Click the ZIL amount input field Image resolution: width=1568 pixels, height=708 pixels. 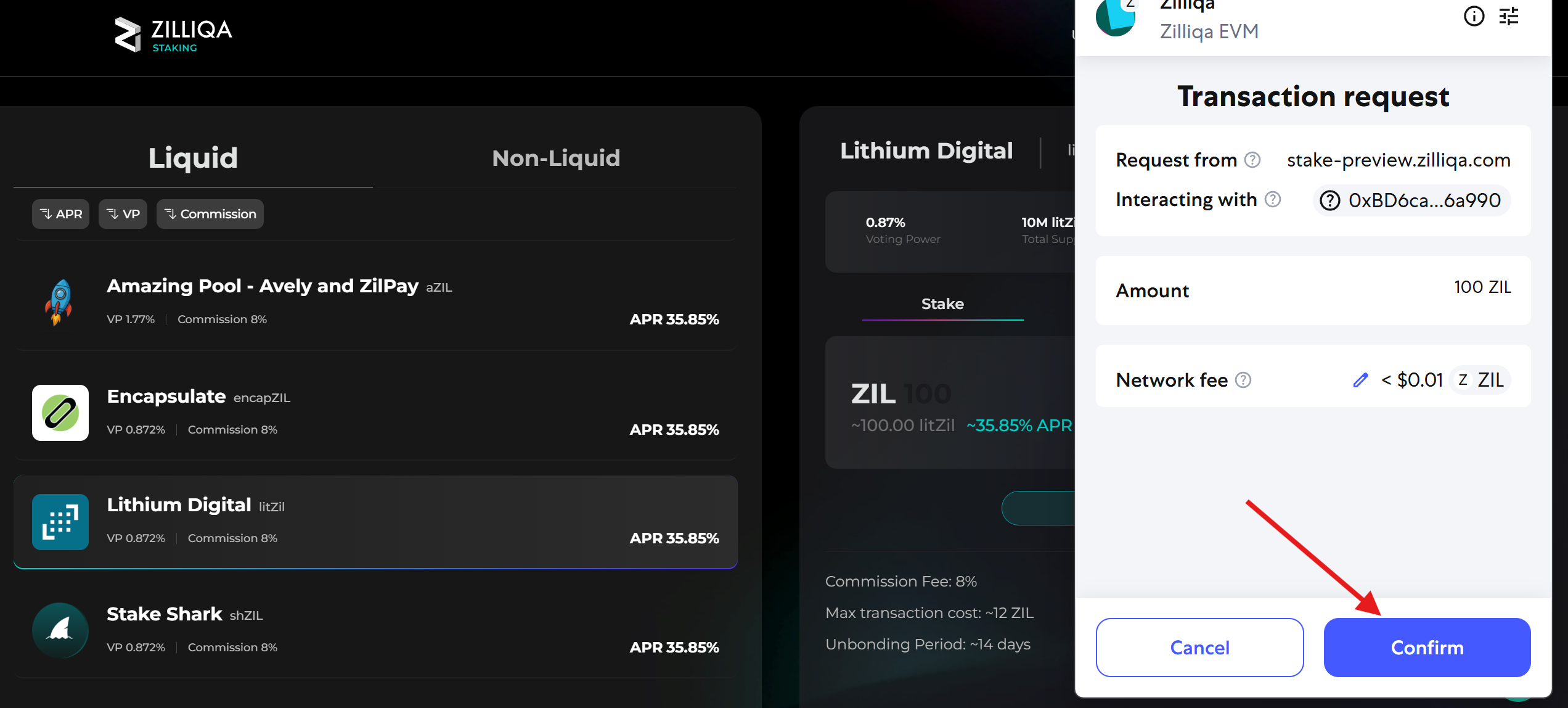925,393
